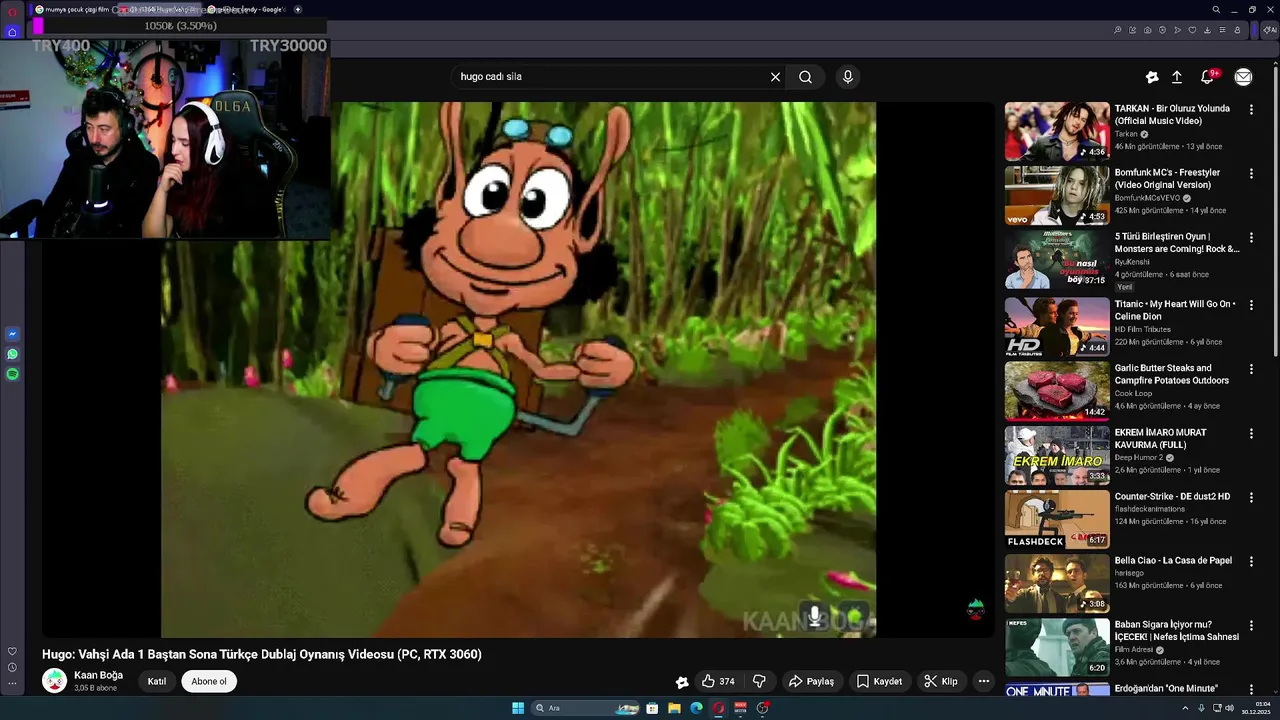Click downloads icon in address bar
This screenshot has height=720, width=1280.
[x=1207, y=30]
